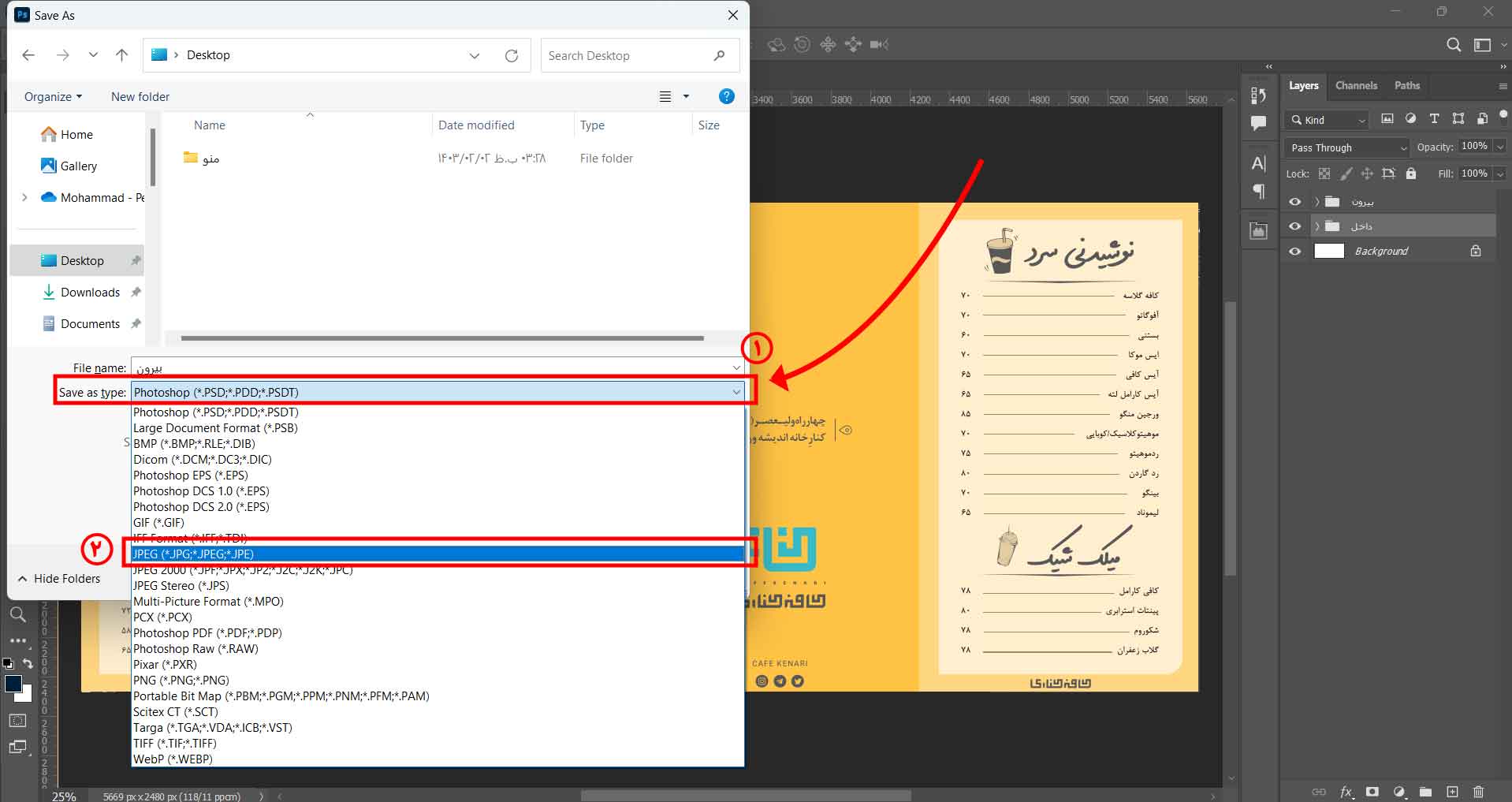Open the History panel icon
The width and height of the screenshot is (1512, 802).
coord(1258,95)
